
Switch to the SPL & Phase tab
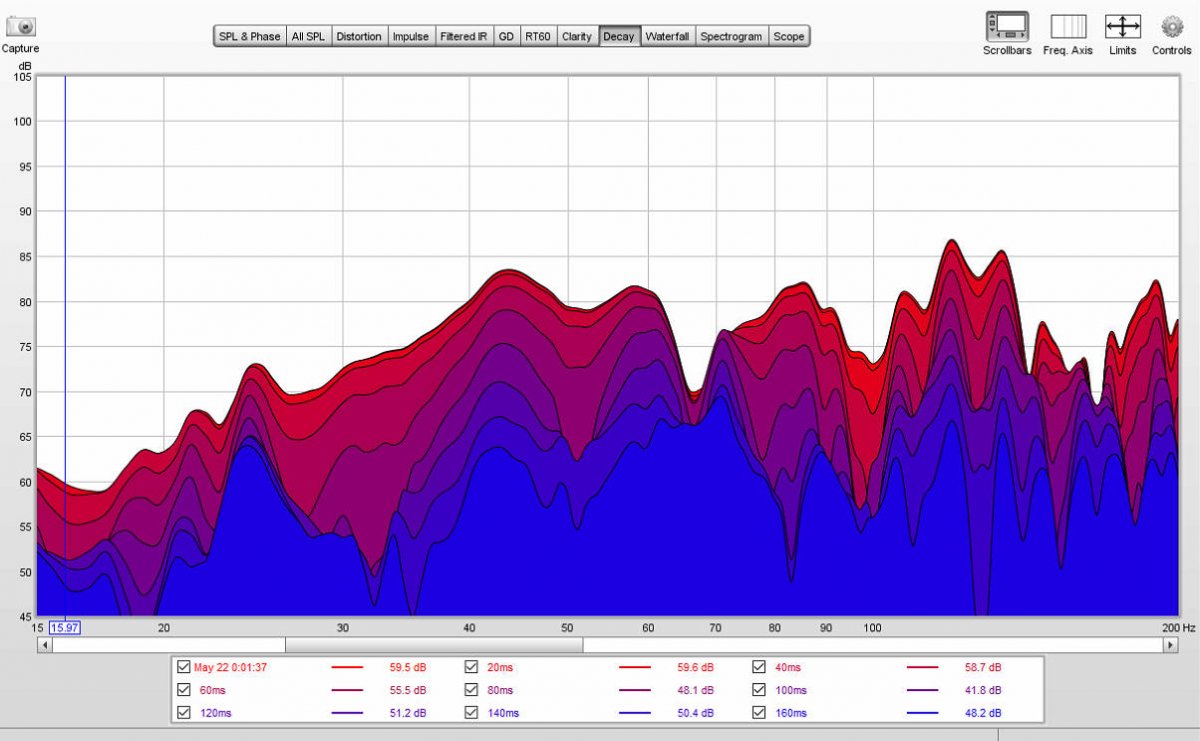pyautogui.click(x=249, y=37)
